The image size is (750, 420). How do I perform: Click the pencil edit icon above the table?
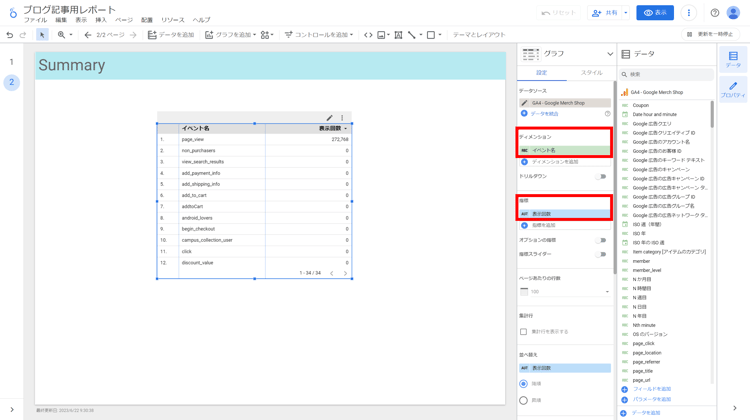tap(329, 118)
